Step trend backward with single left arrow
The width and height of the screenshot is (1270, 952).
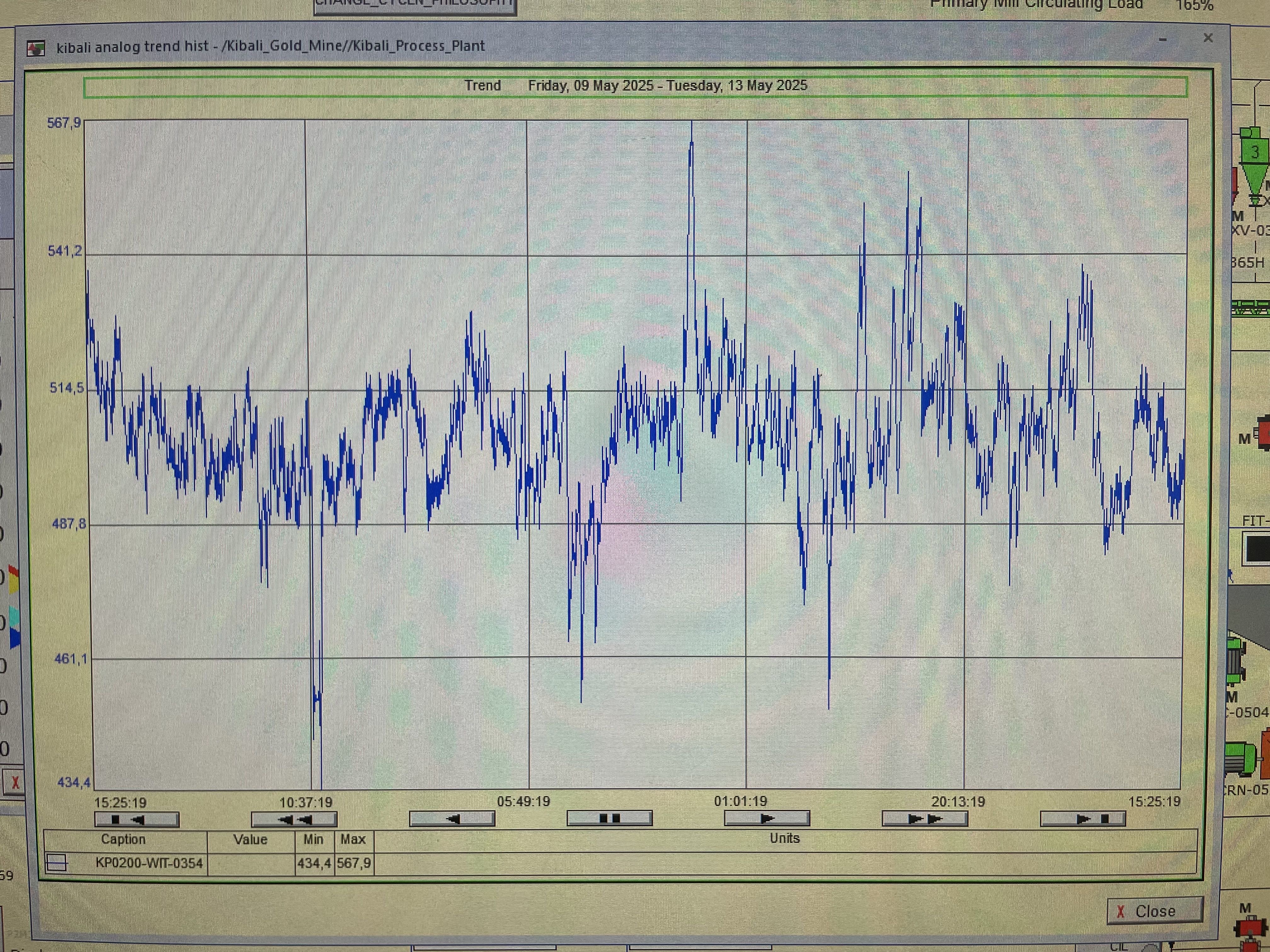452,819
